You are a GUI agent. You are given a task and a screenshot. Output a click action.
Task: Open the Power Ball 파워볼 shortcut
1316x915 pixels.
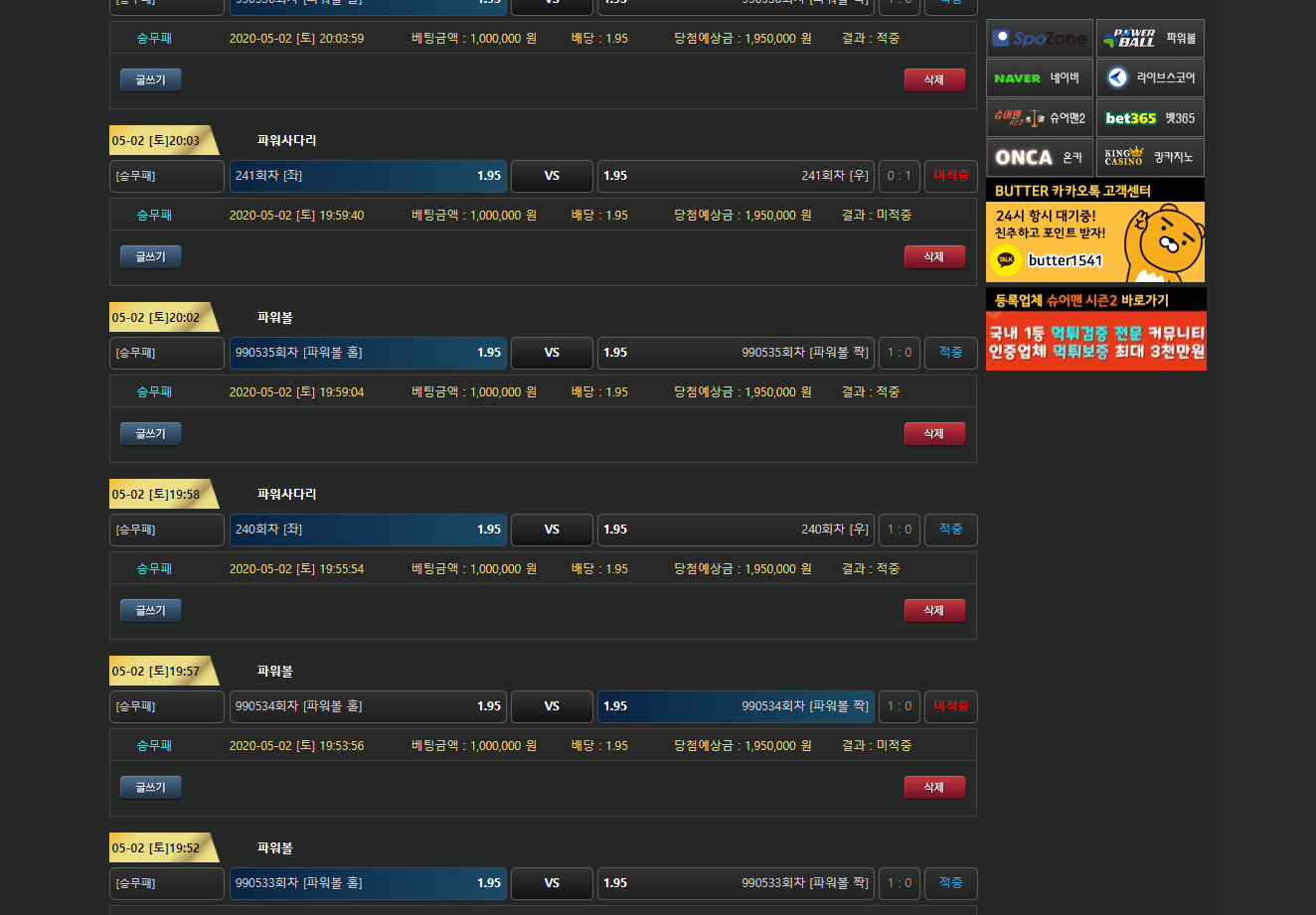tap(1150, 39)
